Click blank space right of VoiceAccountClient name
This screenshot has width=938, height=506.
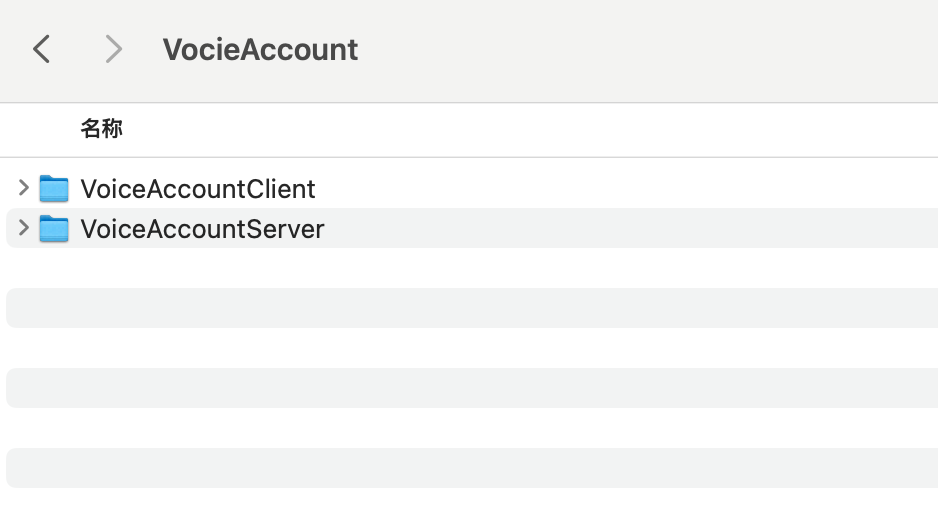pos(620,189)
